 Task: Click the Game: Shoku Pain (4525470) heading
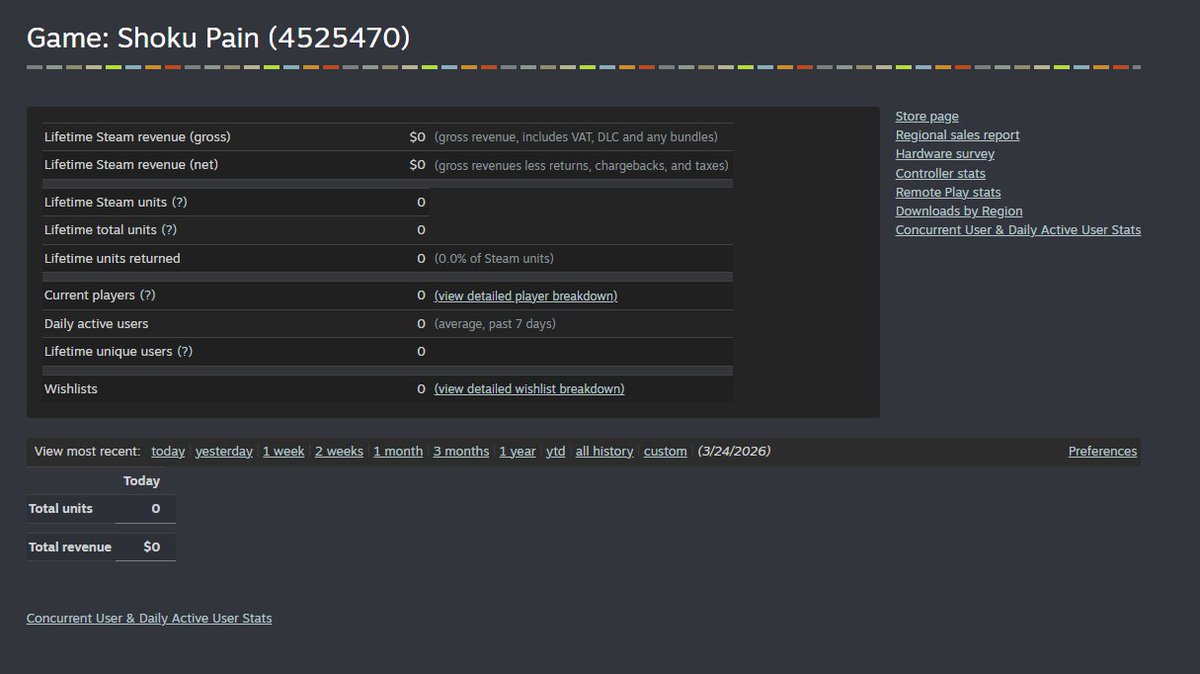(218, 38)
